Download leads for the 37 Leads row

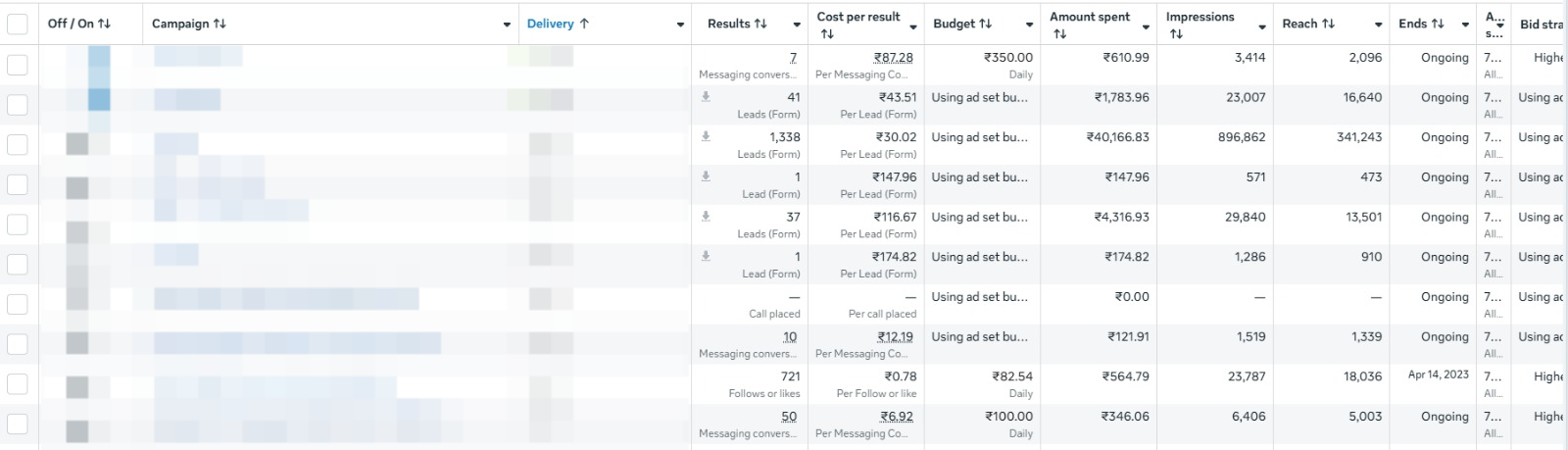(x=706, y=217)
